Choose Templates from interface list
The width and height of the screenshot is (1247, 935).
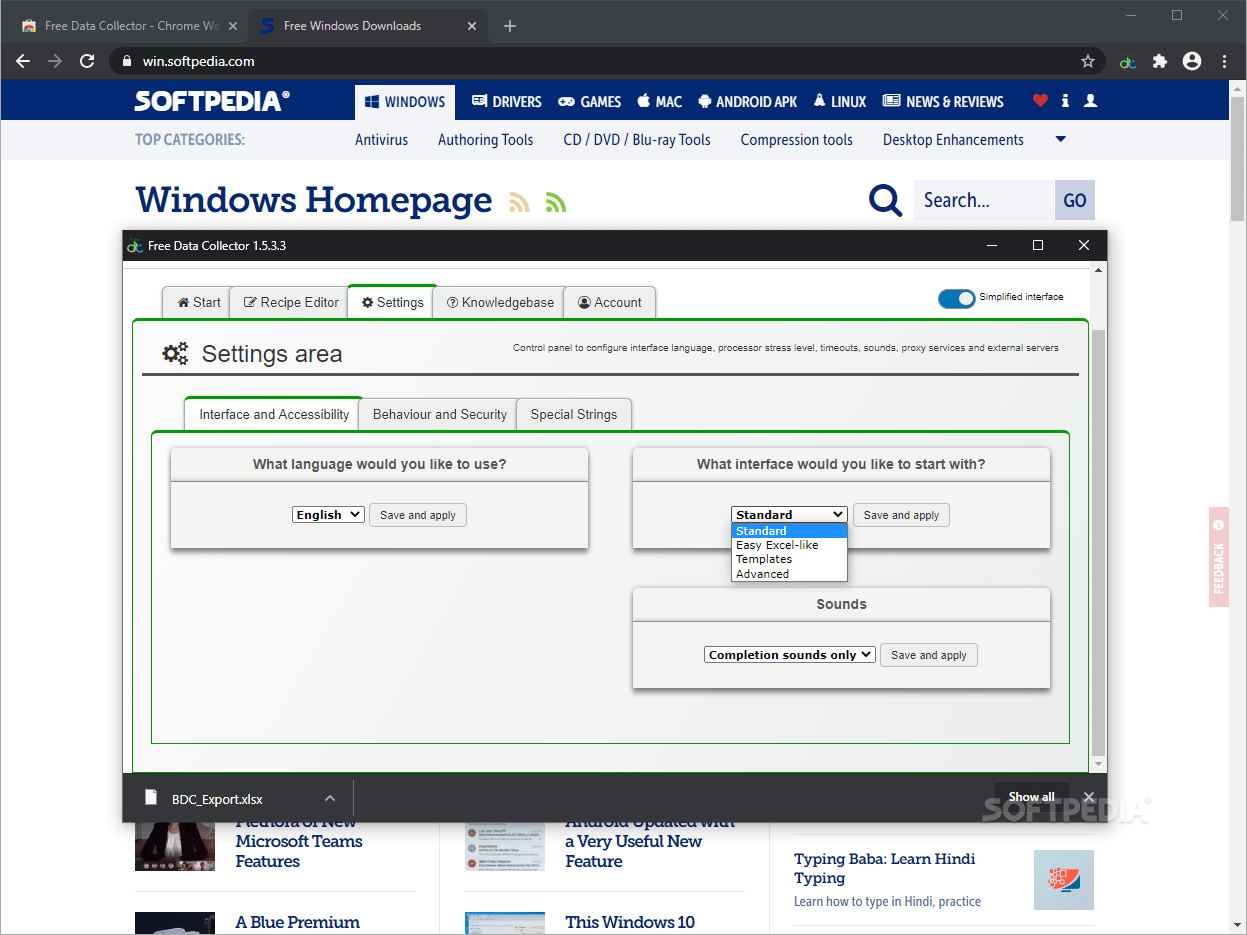(x=789, y=559)
